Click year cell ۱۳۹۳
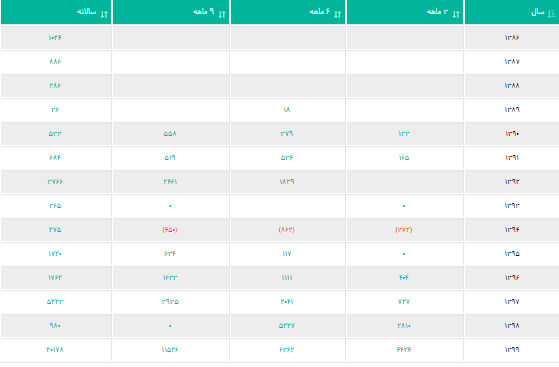The width and height of the screenshot is (559, 367). [x=512, y=205]
